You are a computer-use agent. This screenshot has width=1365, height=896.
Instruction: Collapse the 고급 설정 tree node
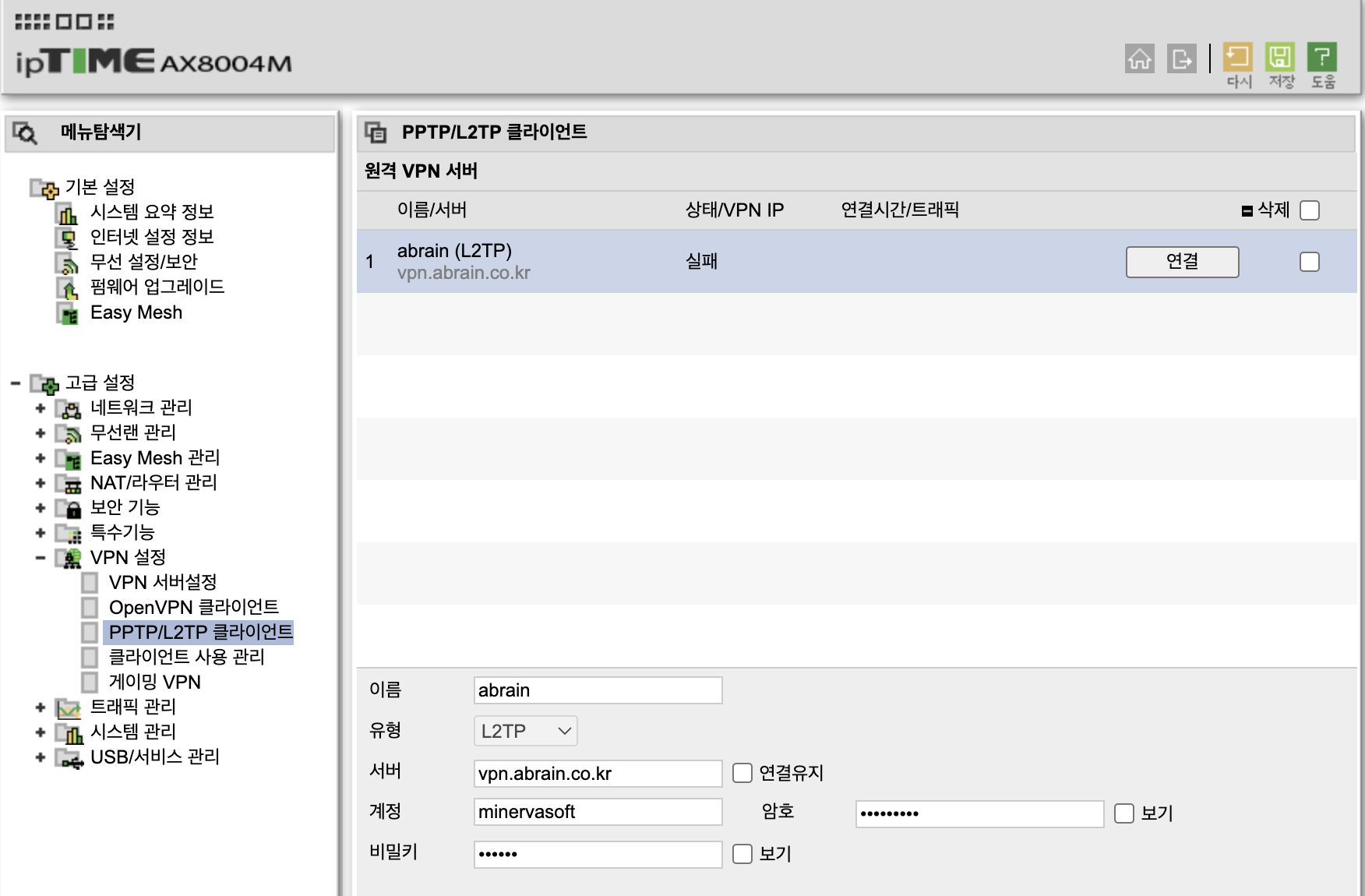tap(16, 383)
